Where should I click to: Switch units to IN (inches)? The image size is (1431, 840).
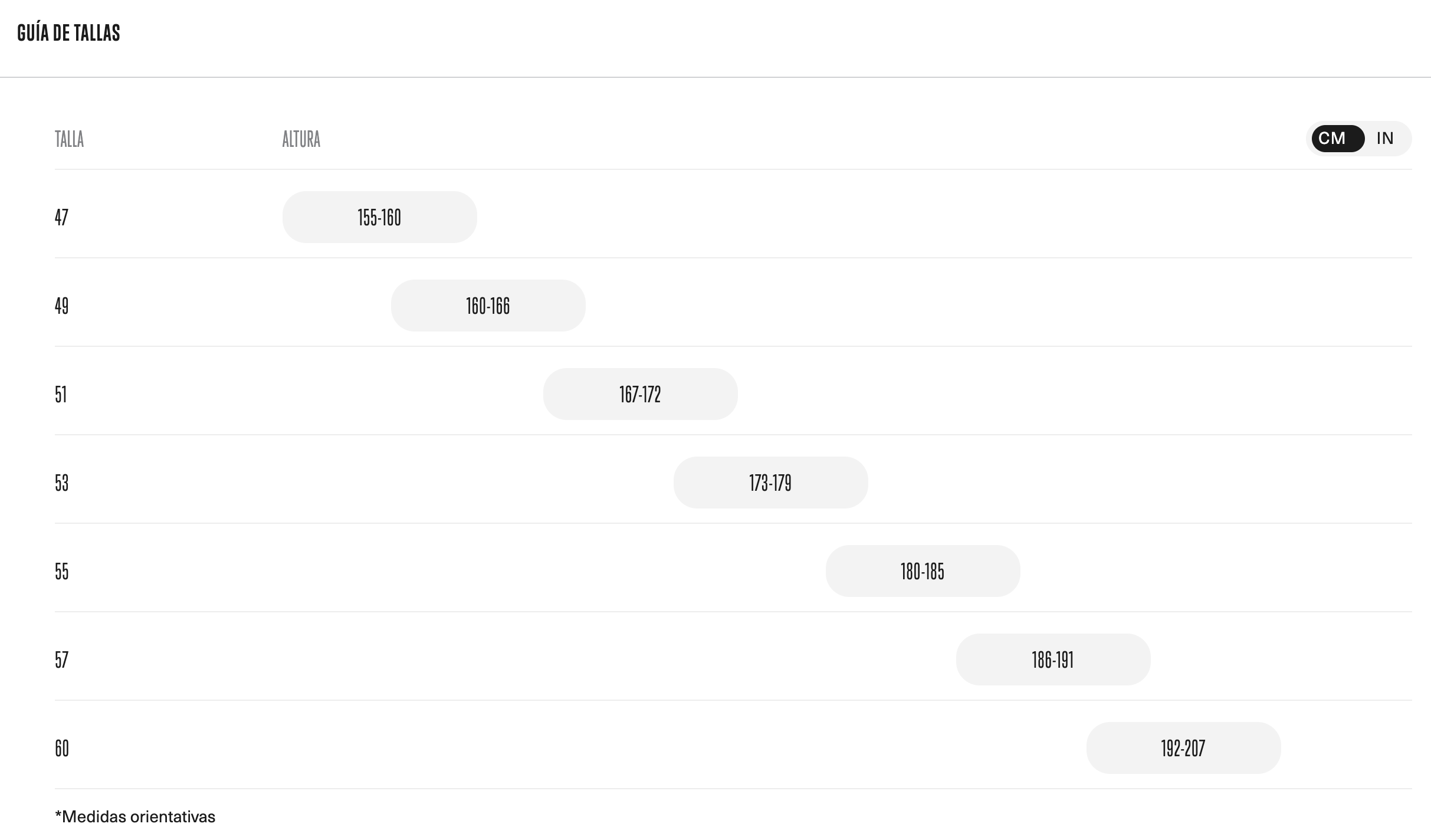click(1385, 139)
